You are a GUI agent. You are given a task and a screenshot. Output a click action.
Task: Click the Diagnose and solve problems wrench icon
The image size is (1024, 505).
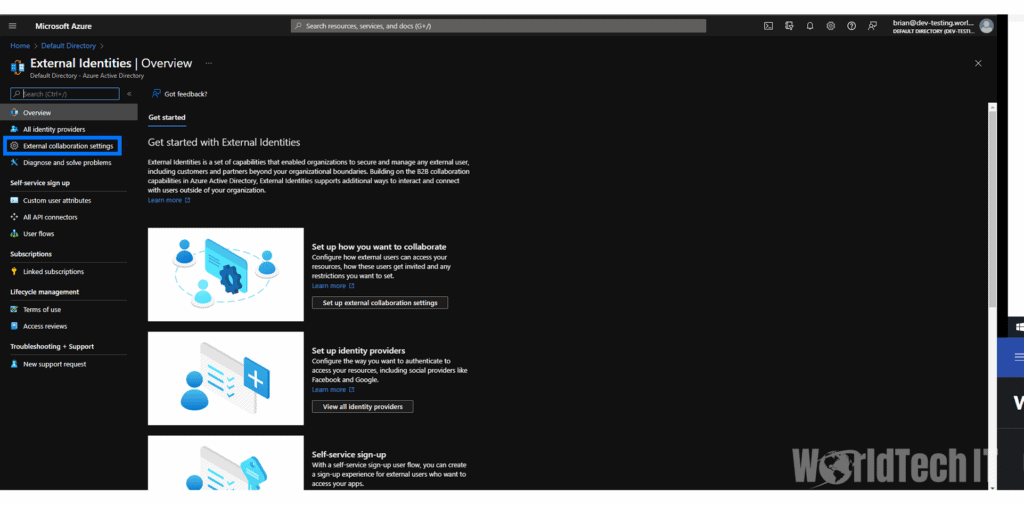[14, 163]
